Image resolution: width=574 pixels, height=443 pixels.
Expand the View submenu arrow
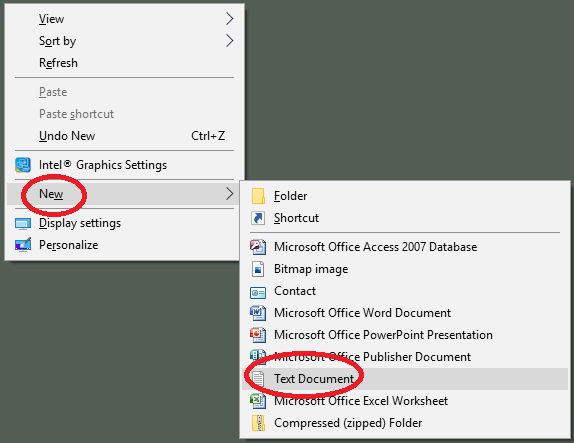229,19
